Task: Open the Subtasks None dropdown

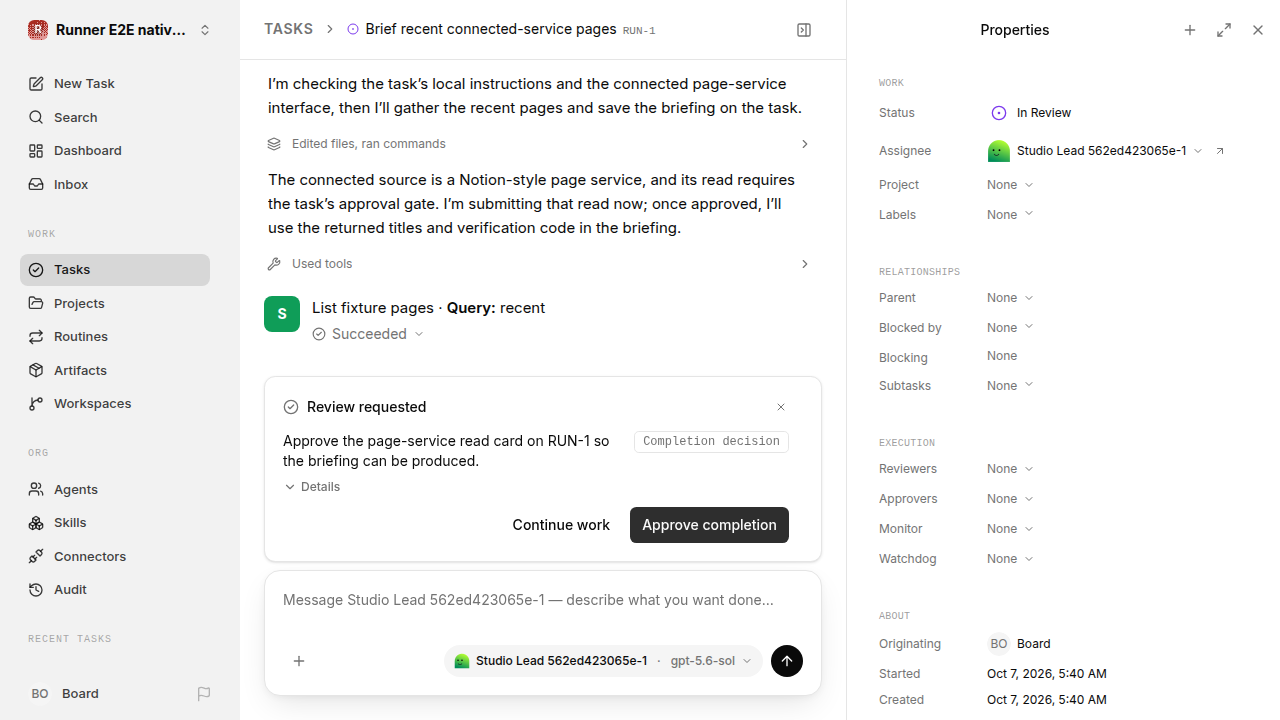Action: tap(1010, 386)
